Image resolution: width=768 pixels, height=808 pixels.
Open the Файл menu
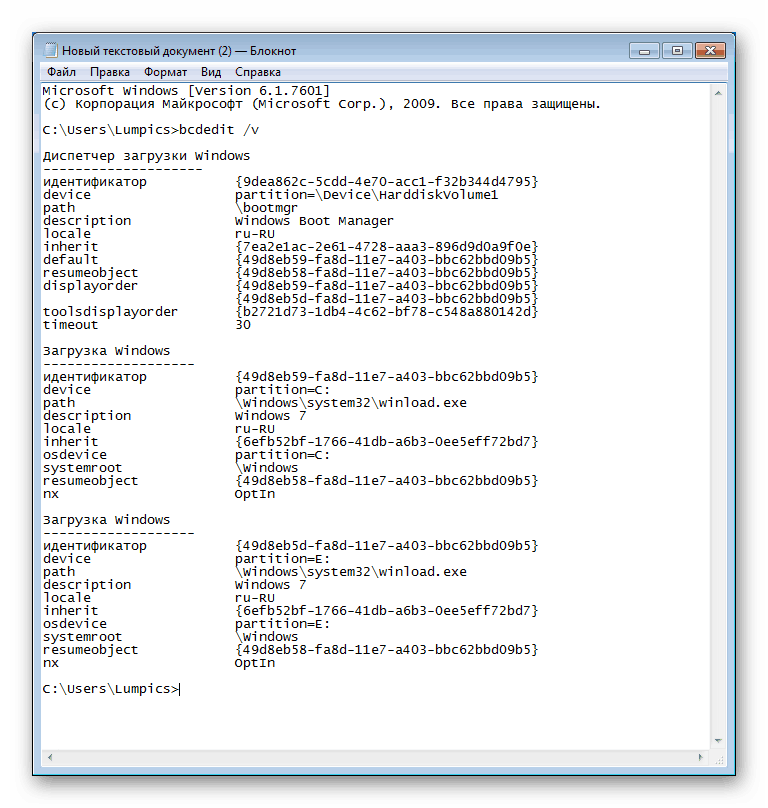coord(61,72)
